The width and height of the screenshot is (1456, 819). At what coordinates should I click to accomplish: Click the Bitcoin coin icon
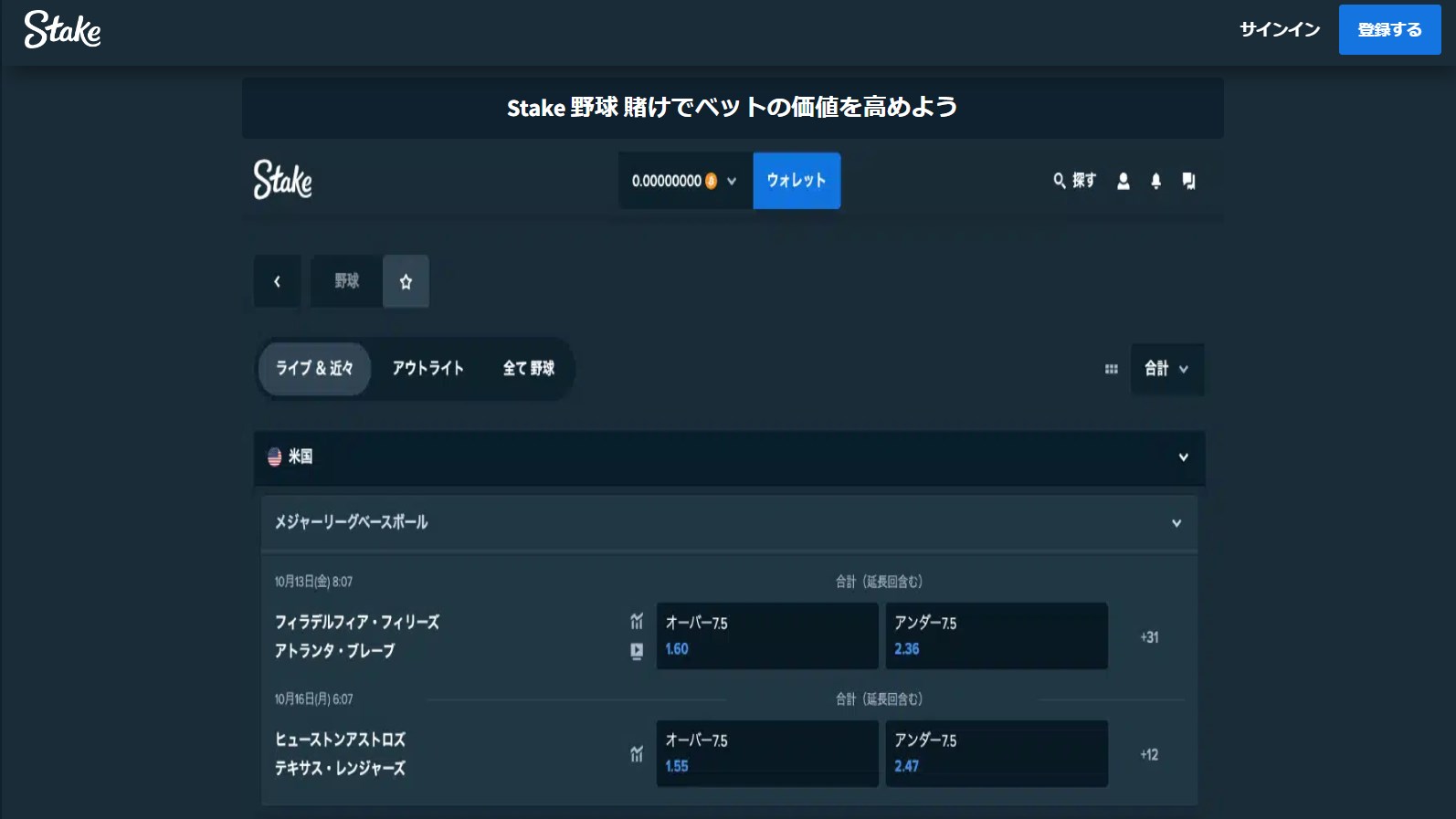tap(711, 181)
